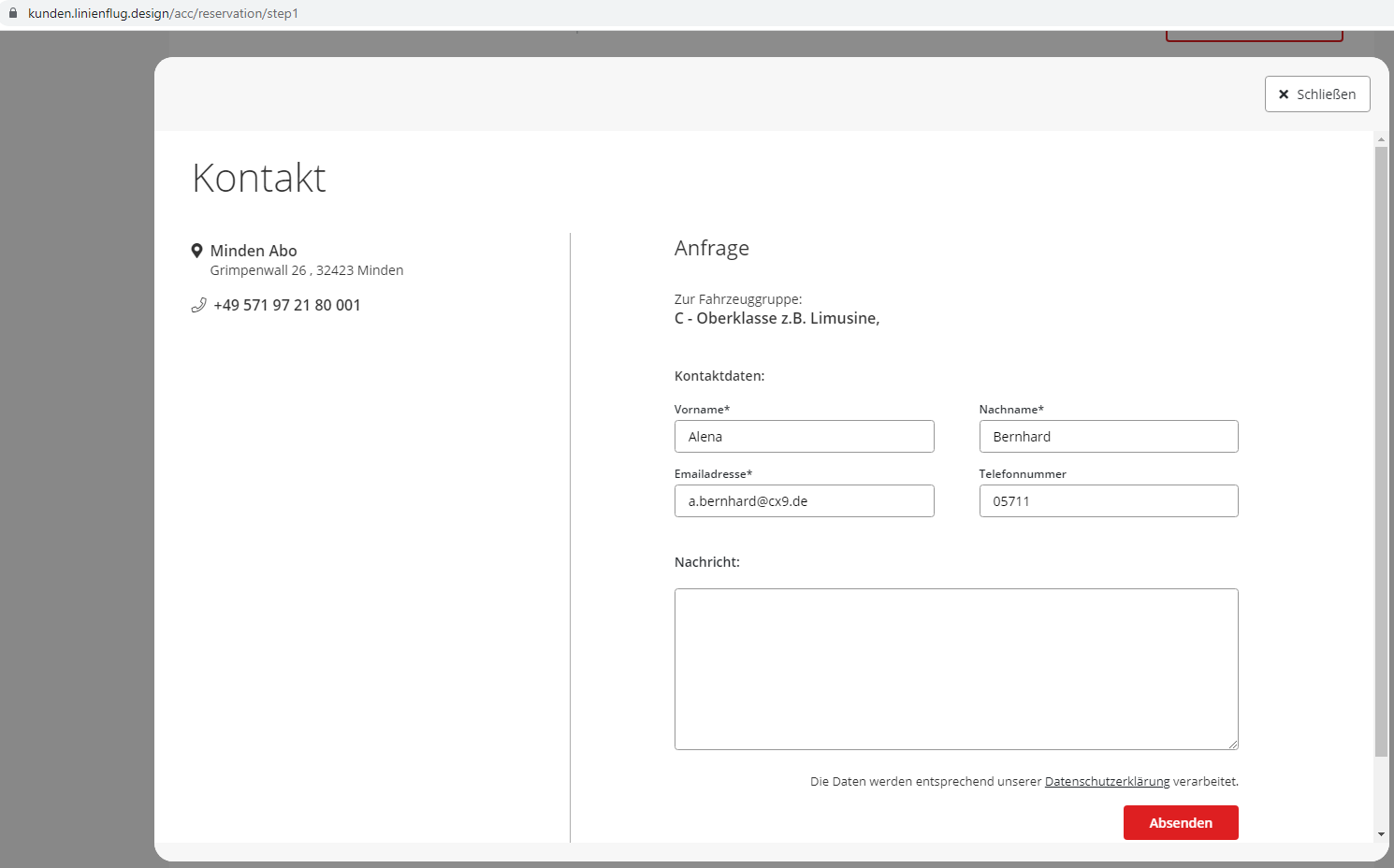This screenshot has width=1394, height=868.
Task: Click into the Emailadresse input field
Action: 804,501
